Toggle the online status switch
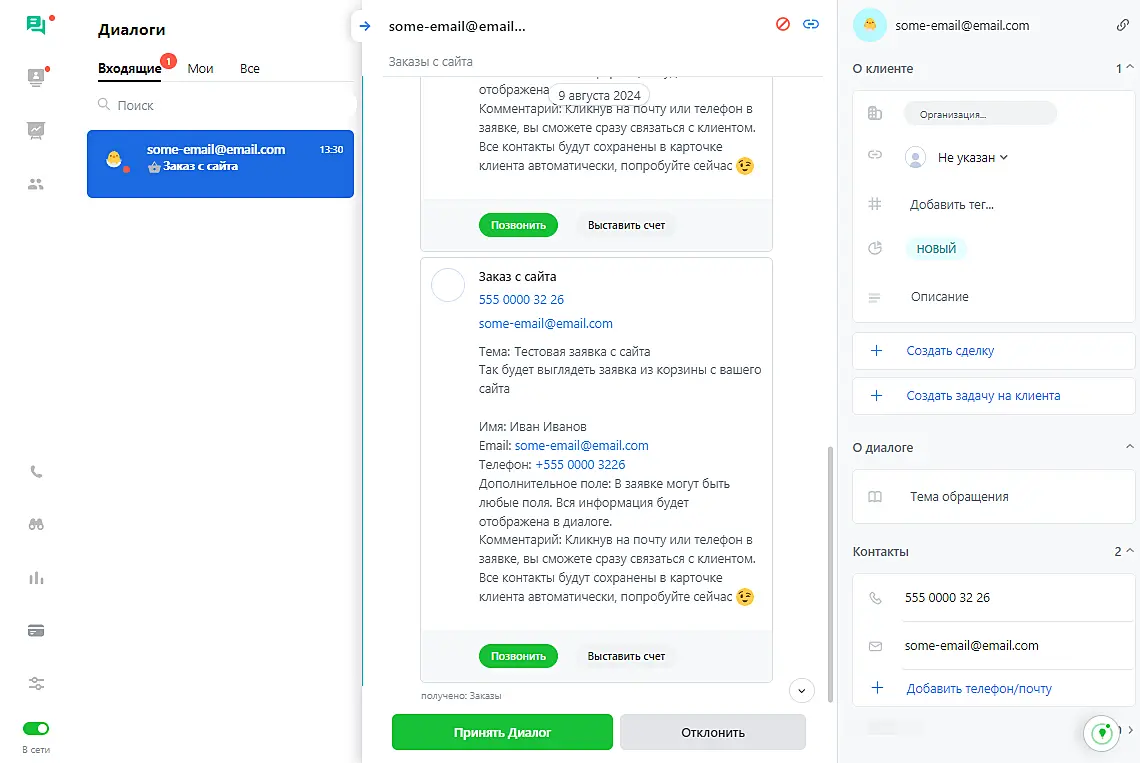Screen dimensions: 1140x763 point(36,729)
